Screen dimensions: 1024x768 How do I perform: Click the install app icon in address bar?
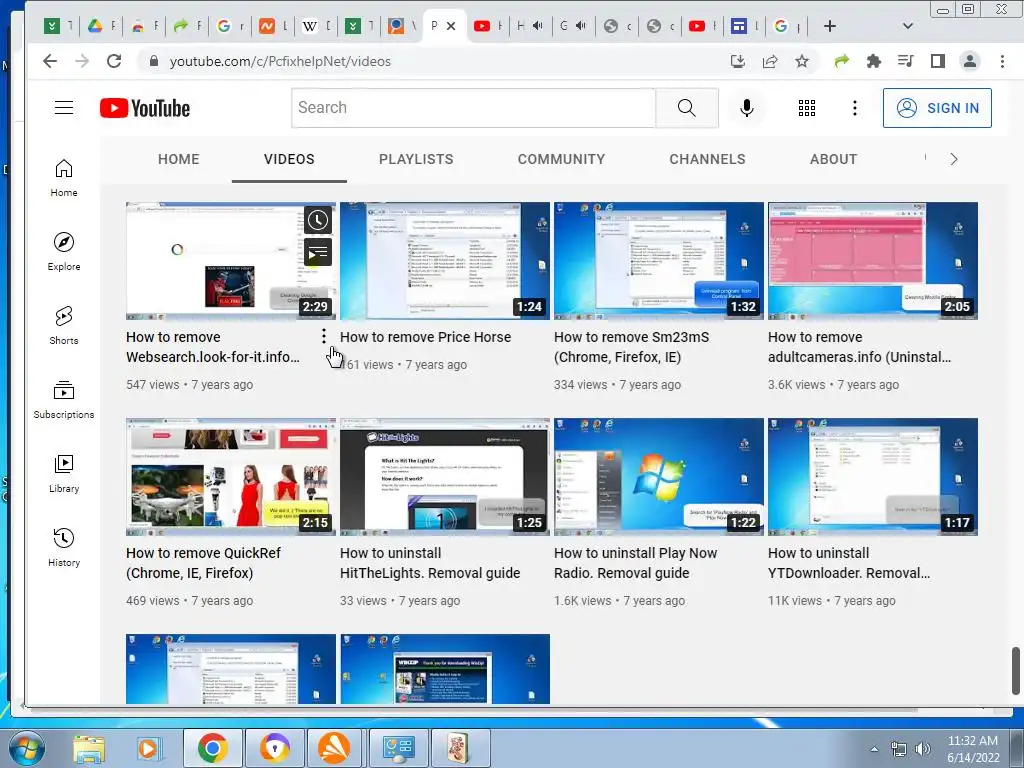pyautogui.click(x=738, y=61)
